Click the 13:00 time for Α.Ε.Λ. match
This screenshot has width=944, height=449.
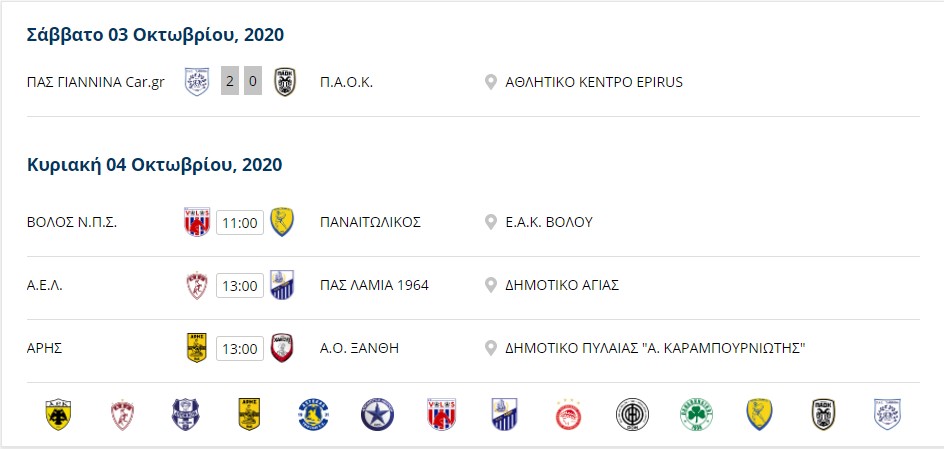(240, 285)
